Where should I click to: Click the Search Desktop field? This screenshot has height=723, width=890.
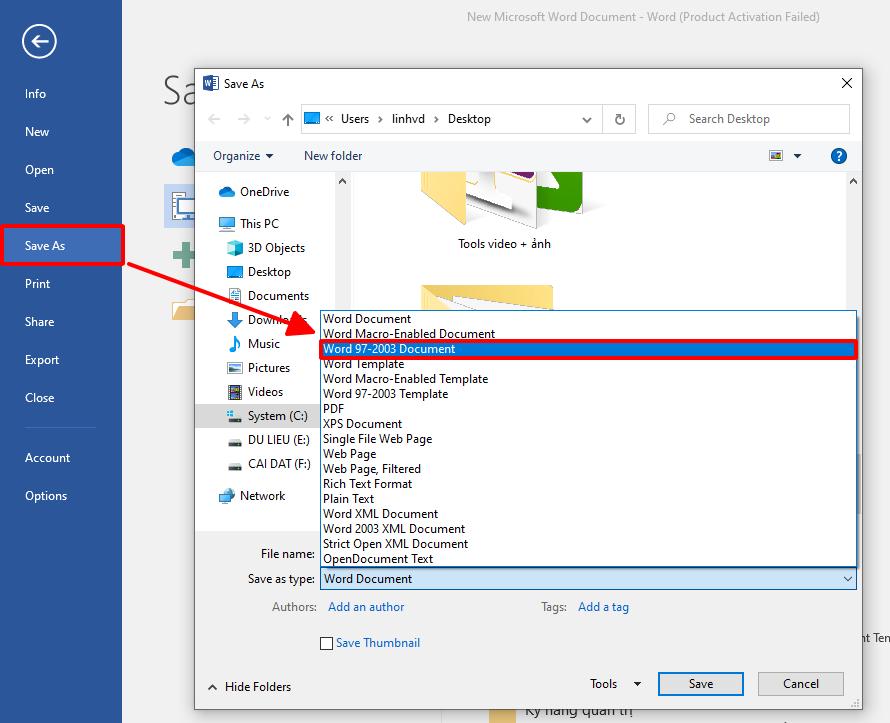[x=749, y=119]
